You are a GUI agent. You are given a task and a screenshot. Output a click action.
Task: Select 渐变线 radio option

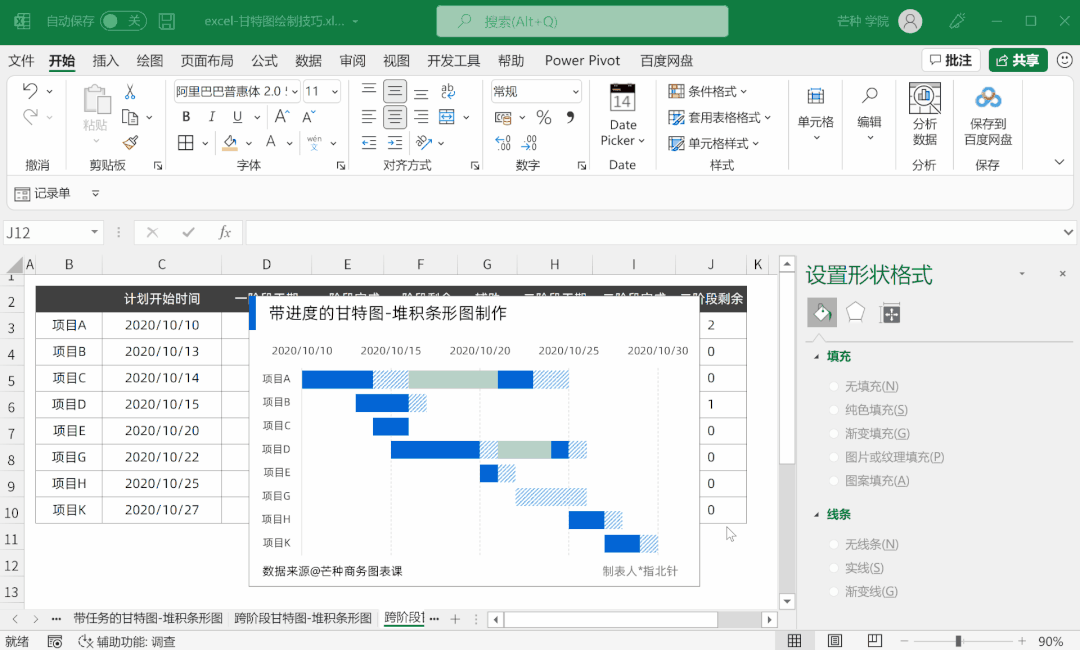834,591
